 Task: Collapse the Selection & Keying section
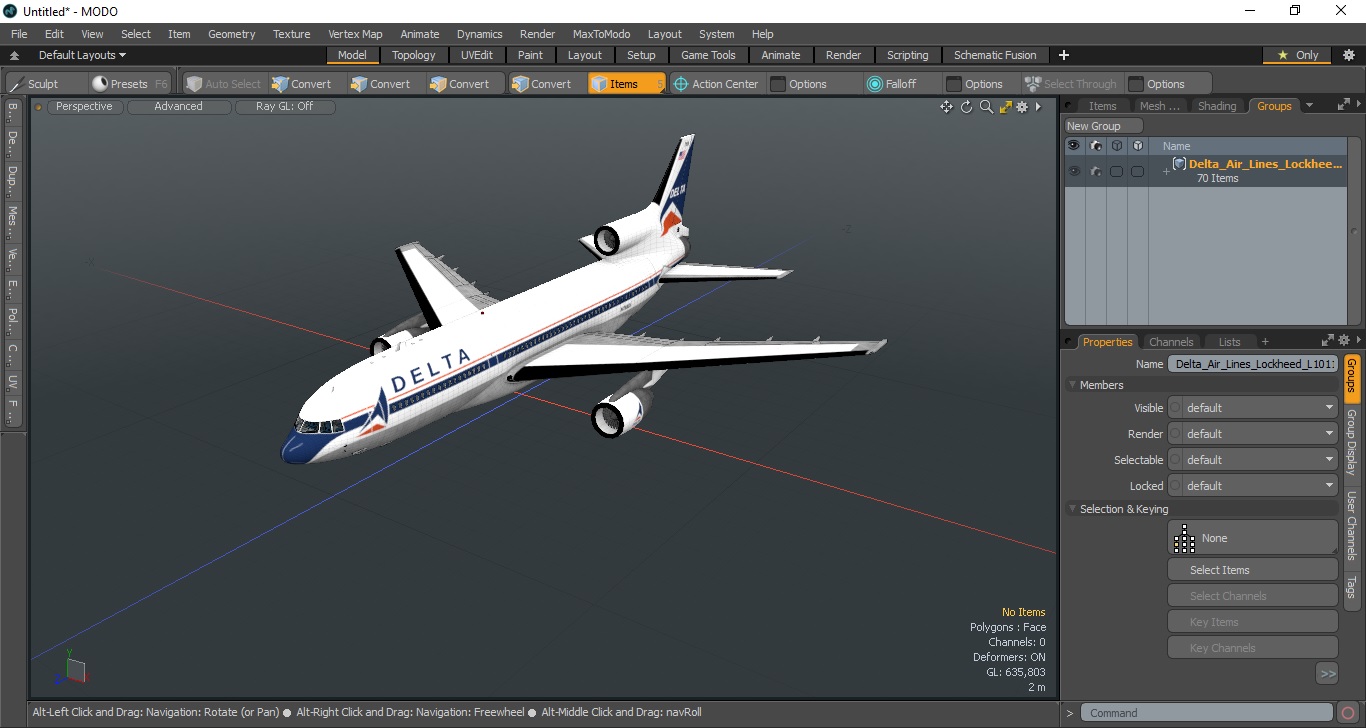1073,509
